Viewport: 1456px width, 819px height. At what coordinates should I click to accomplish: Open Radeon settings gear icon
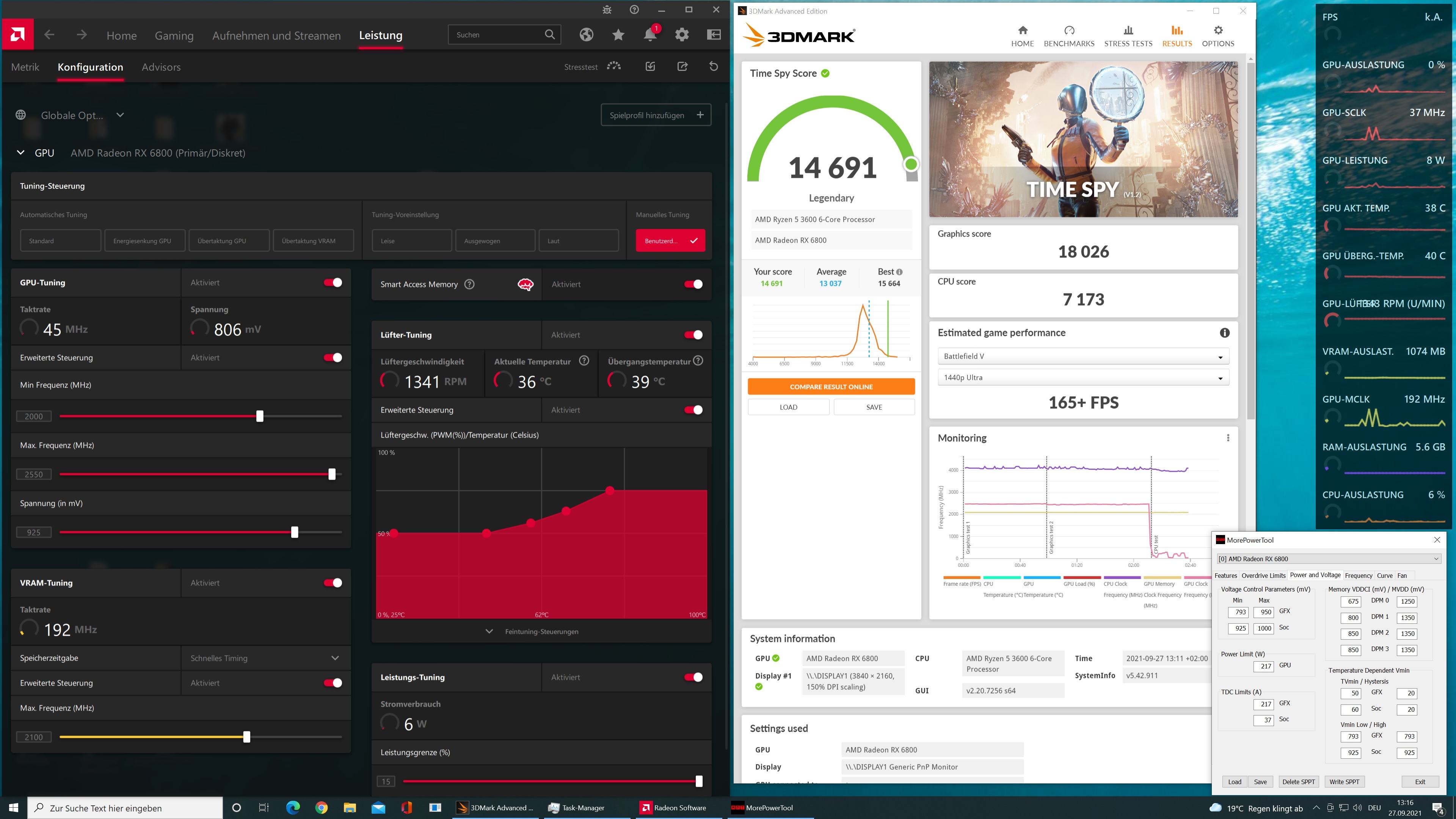point(682,35)
